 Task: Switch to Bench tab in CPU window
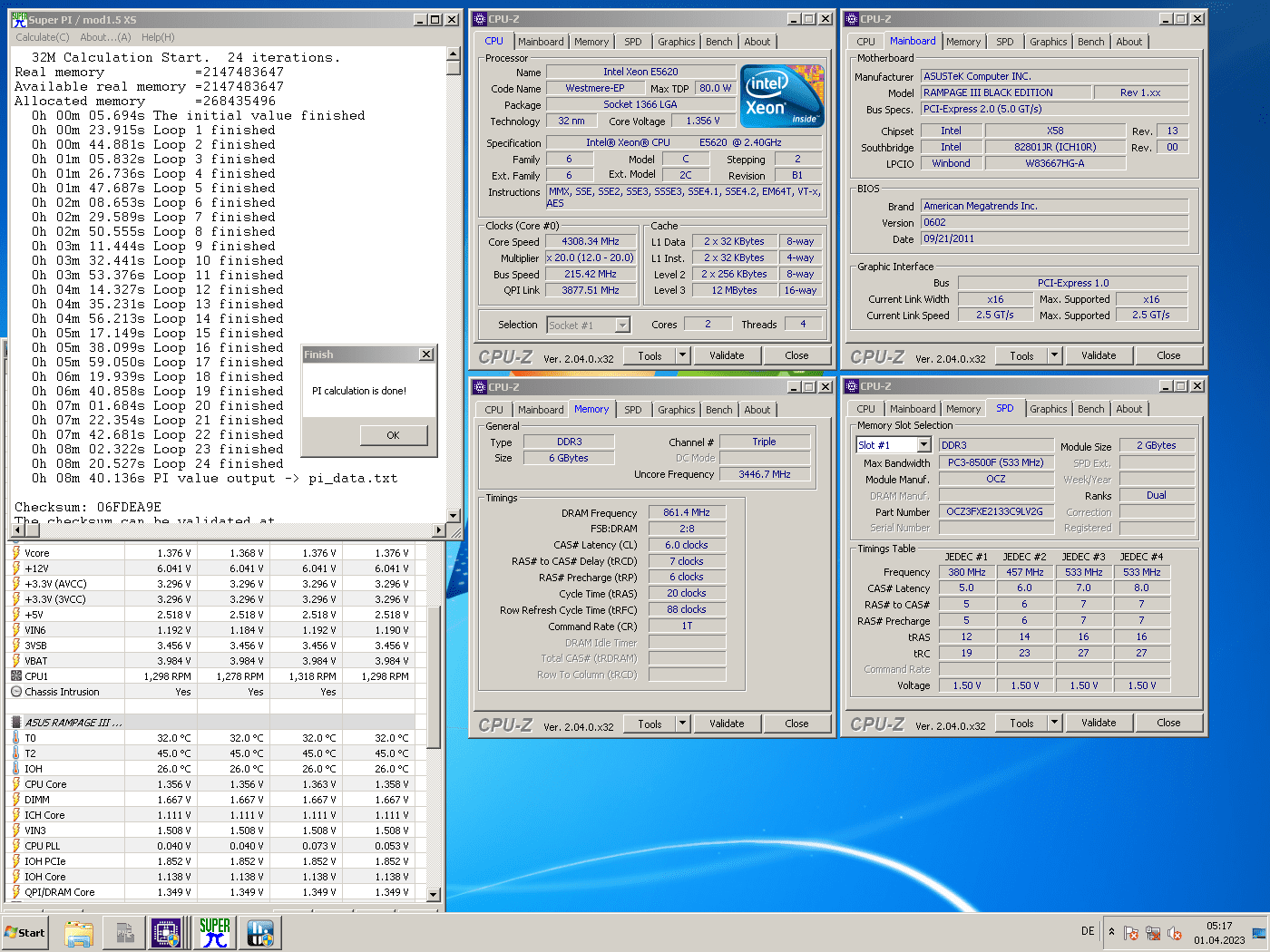pyautogui.click(x=719, y=42)
